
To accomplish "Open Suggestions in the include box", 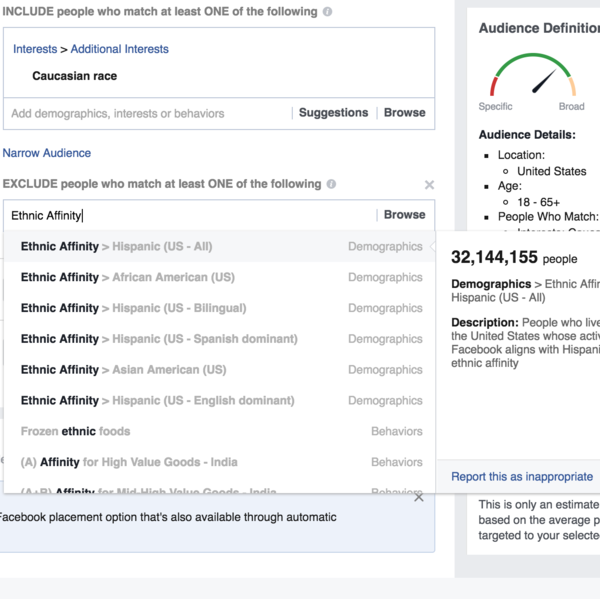I will coord(333,113).
